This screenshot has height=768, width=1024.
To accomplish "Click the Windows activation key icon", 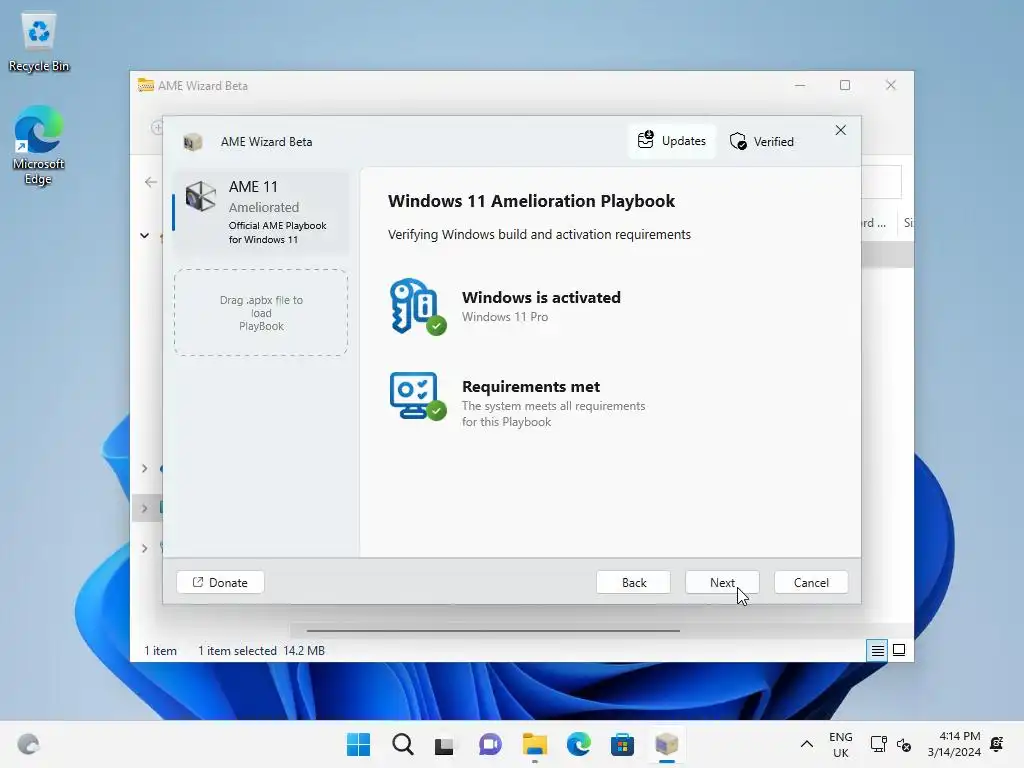I will [417, 306].
